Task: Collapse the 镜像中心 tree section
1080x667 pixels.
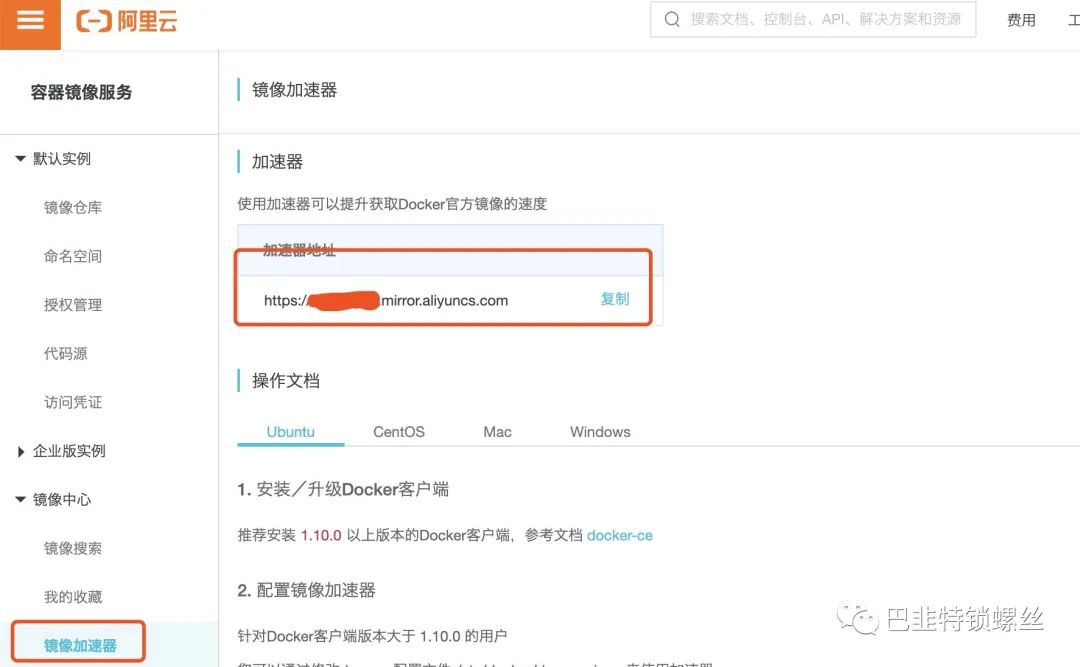Action: pos(20,500)
